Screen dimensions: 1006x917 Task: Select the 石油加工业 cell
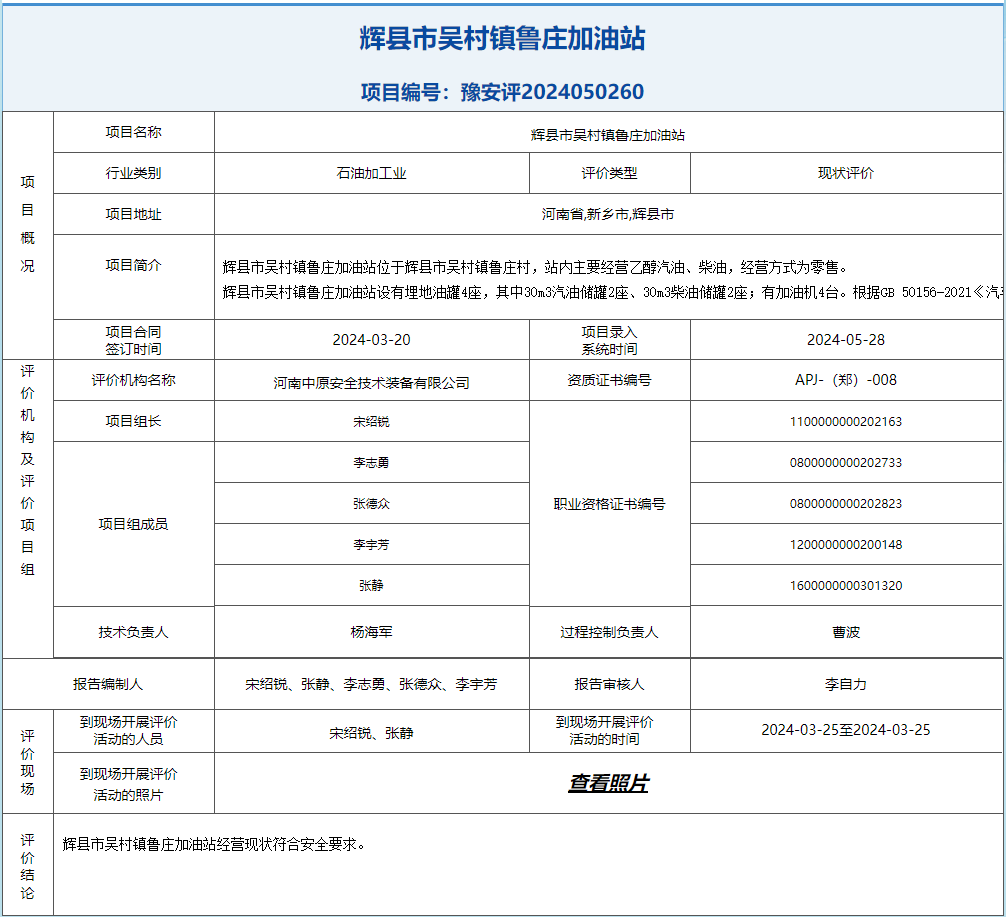[371, 173]
